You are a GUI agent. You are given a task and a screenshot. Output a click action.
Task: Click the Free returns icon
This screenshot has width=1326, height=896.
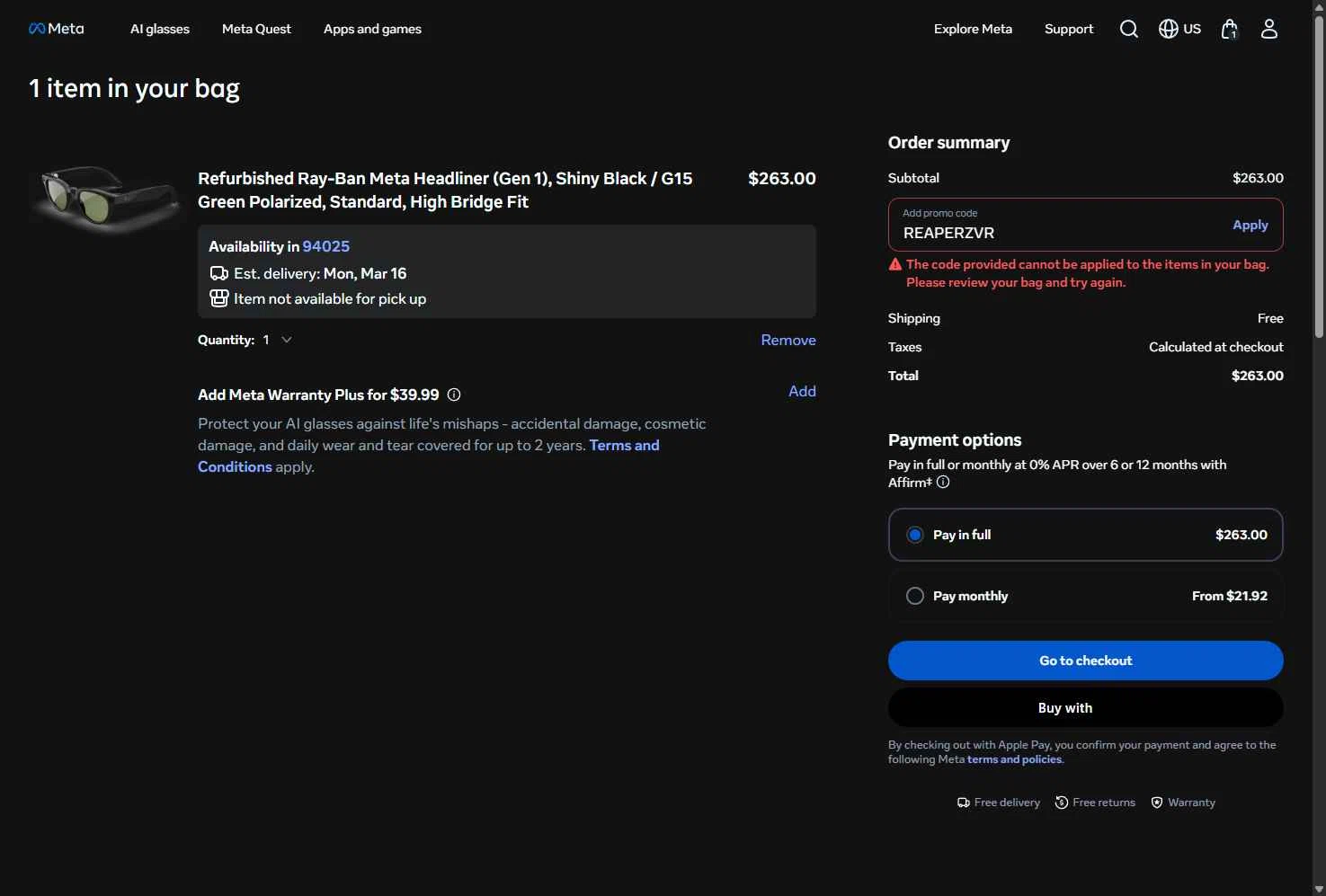(x=1062, y=803)
